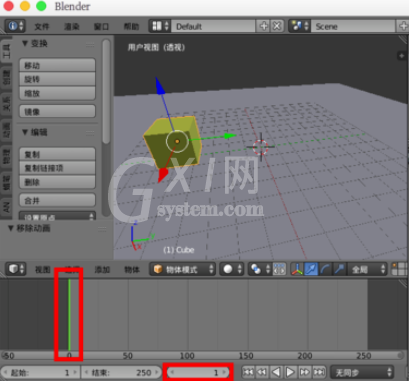Viewport: 409px width, 381px height.
Task: Open the 无同步 sync mode dropdown
Action: pos(362,372)
